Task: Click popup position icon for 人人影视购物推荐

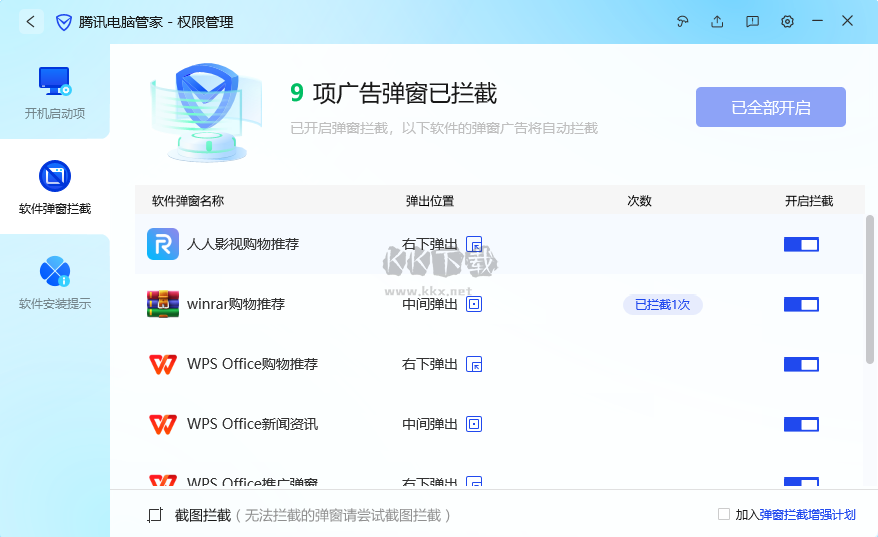Action: pyautogui.click(x=474, y=245)
